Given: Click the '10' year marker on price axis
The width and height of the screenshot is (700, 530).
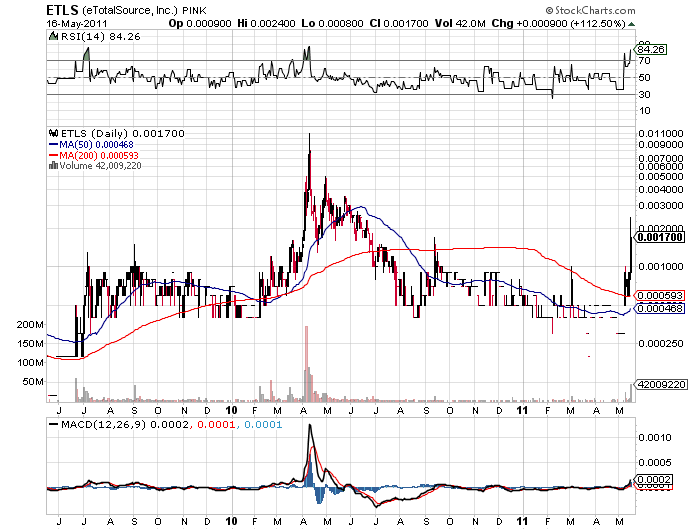Looking at the screenshot, I should click(232, 408).
